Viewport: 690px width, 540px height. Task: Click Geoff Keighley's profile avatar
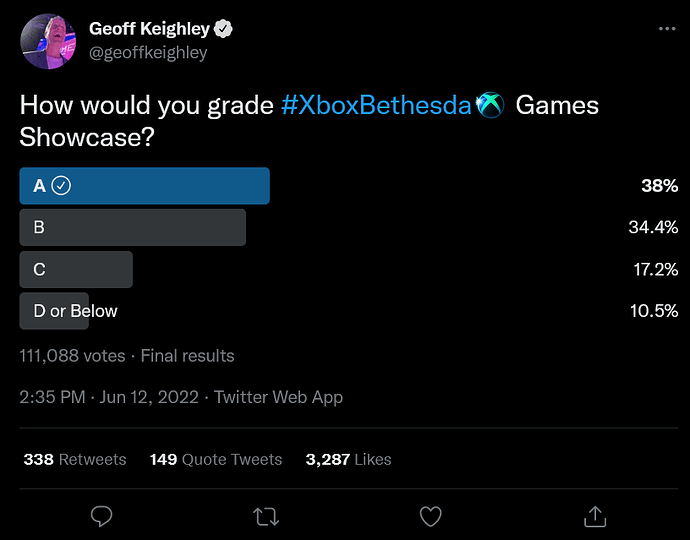click(47, 41)
